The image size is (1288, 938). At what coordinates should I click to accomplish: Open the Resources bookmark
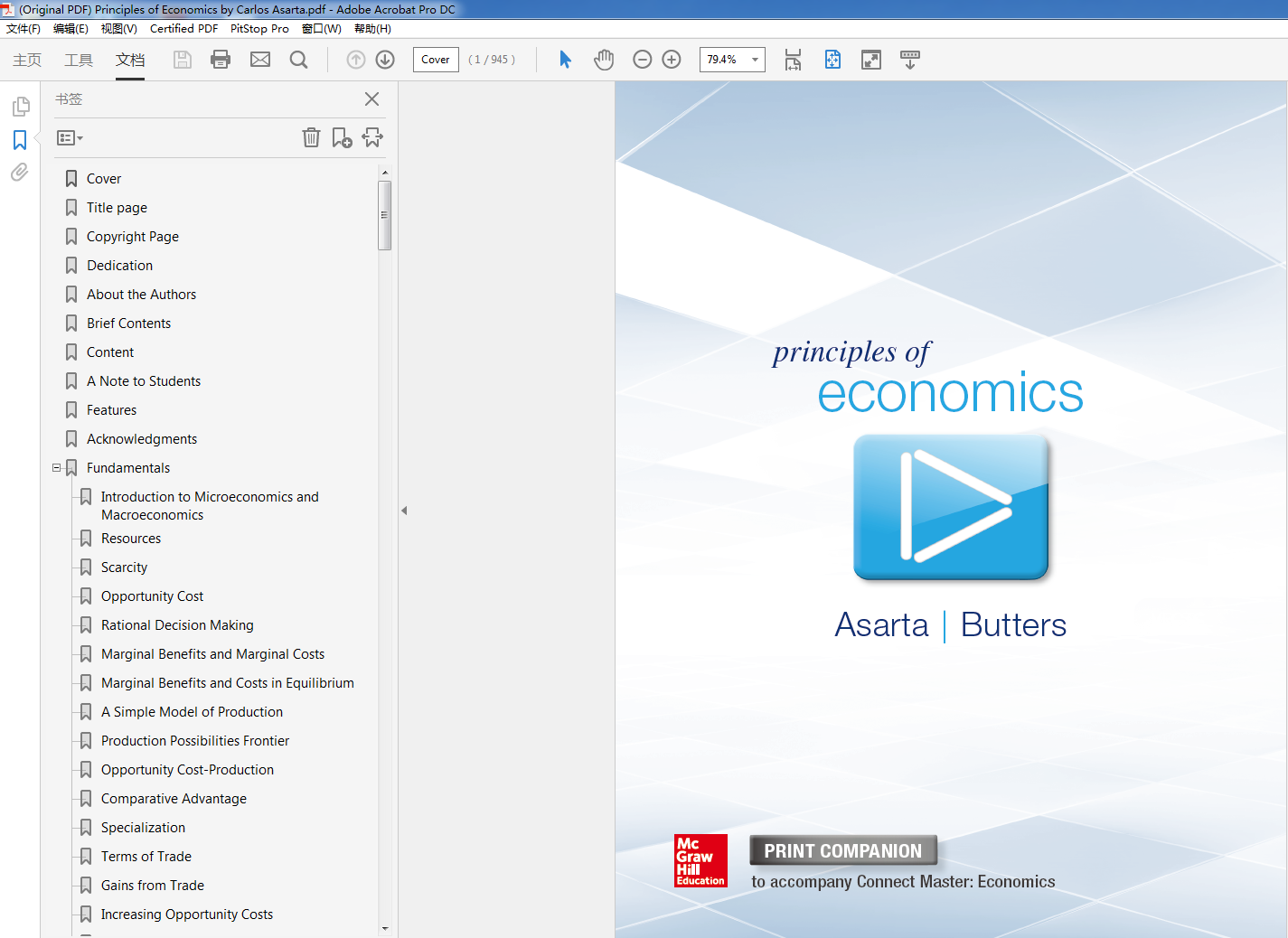[131, 539]
